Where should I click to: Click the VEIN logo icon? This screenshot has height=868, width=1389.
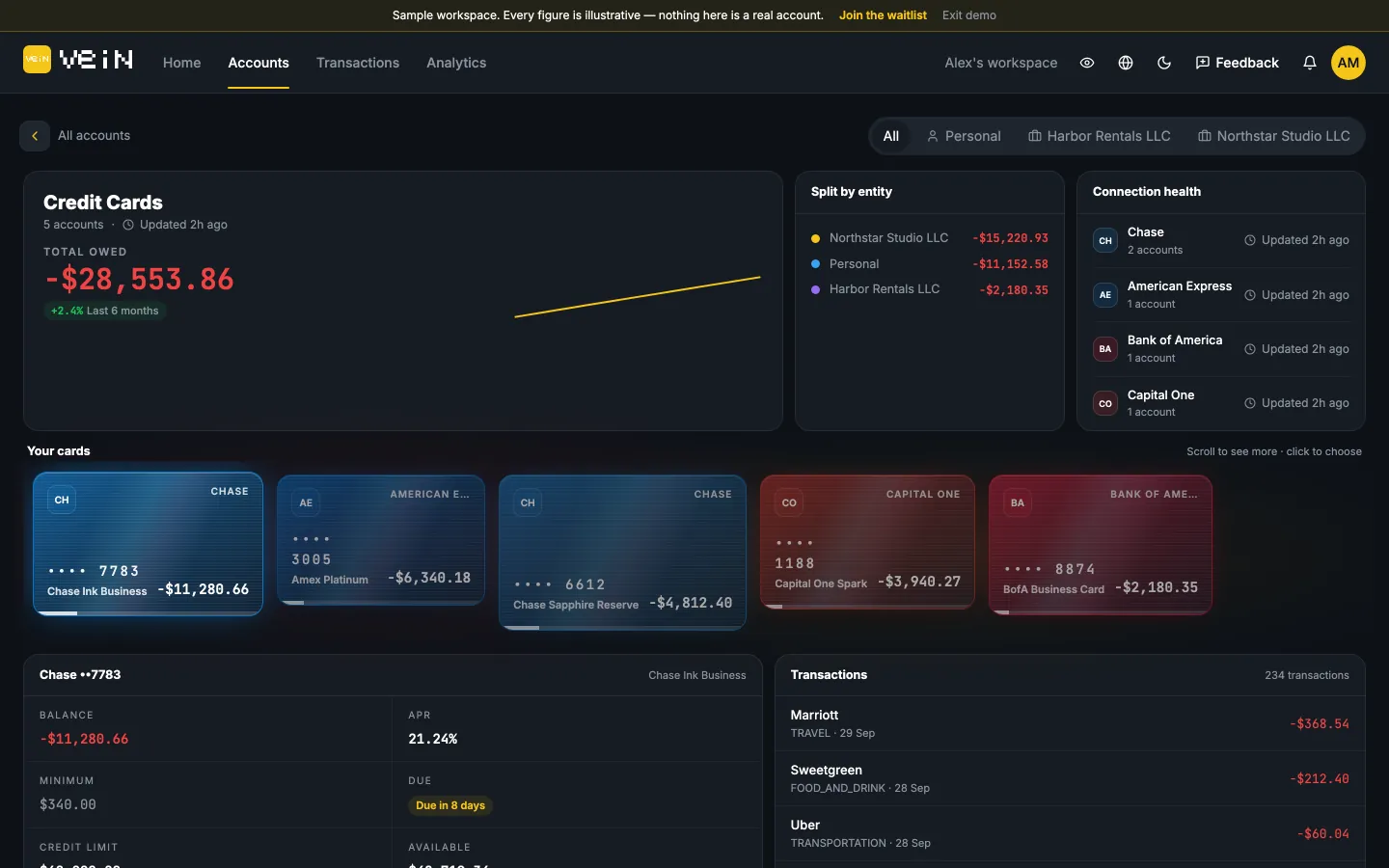(x=37, y=59)
